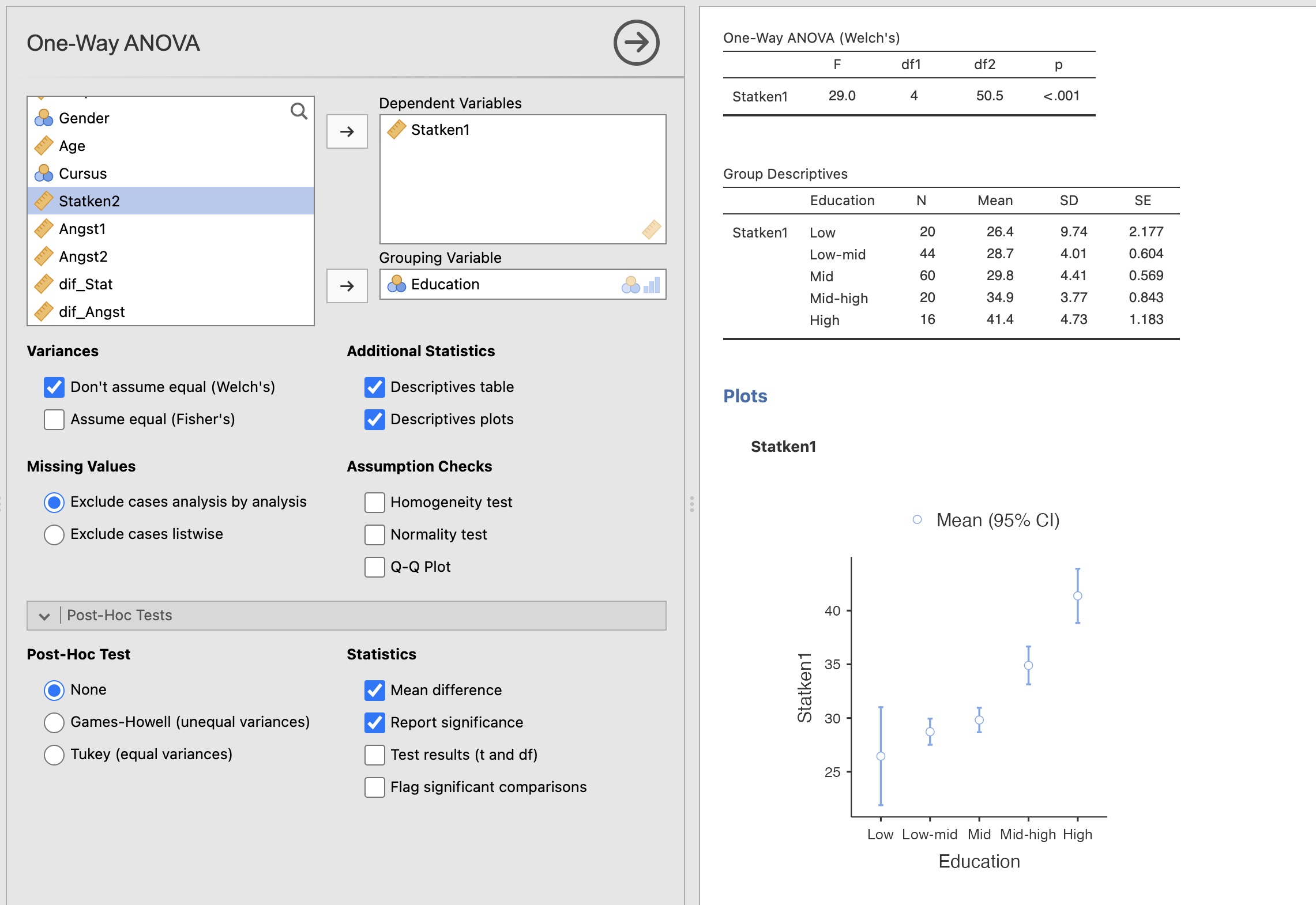Uncheck Descriptives plots checkbox
The image size is (1316, 905).
[x=375, y=419]
